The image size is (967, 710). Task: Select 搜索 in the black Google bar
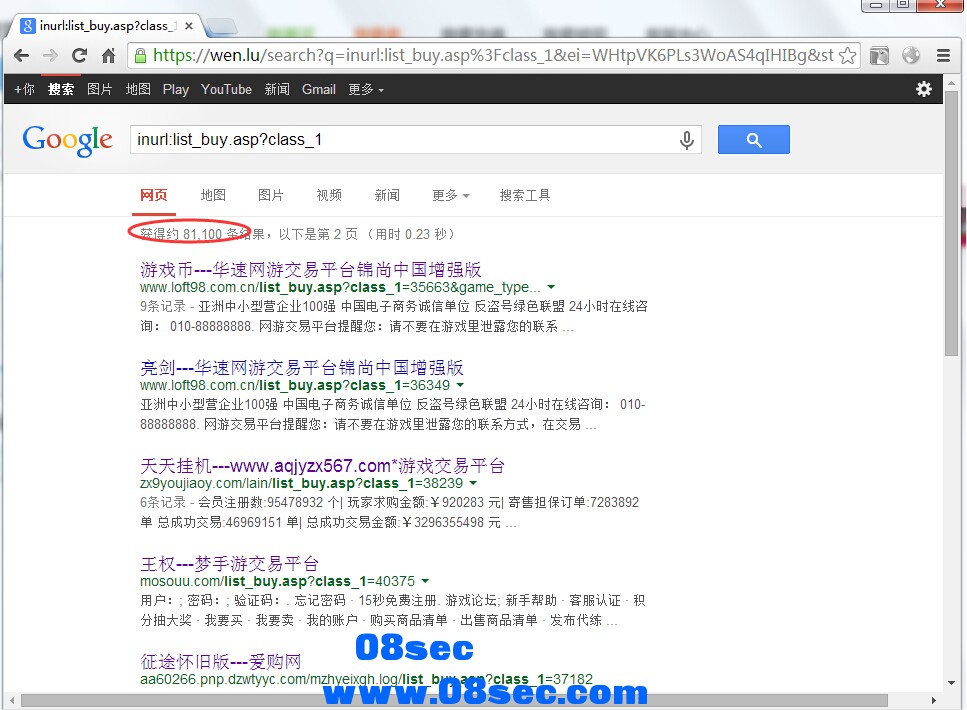61,89
